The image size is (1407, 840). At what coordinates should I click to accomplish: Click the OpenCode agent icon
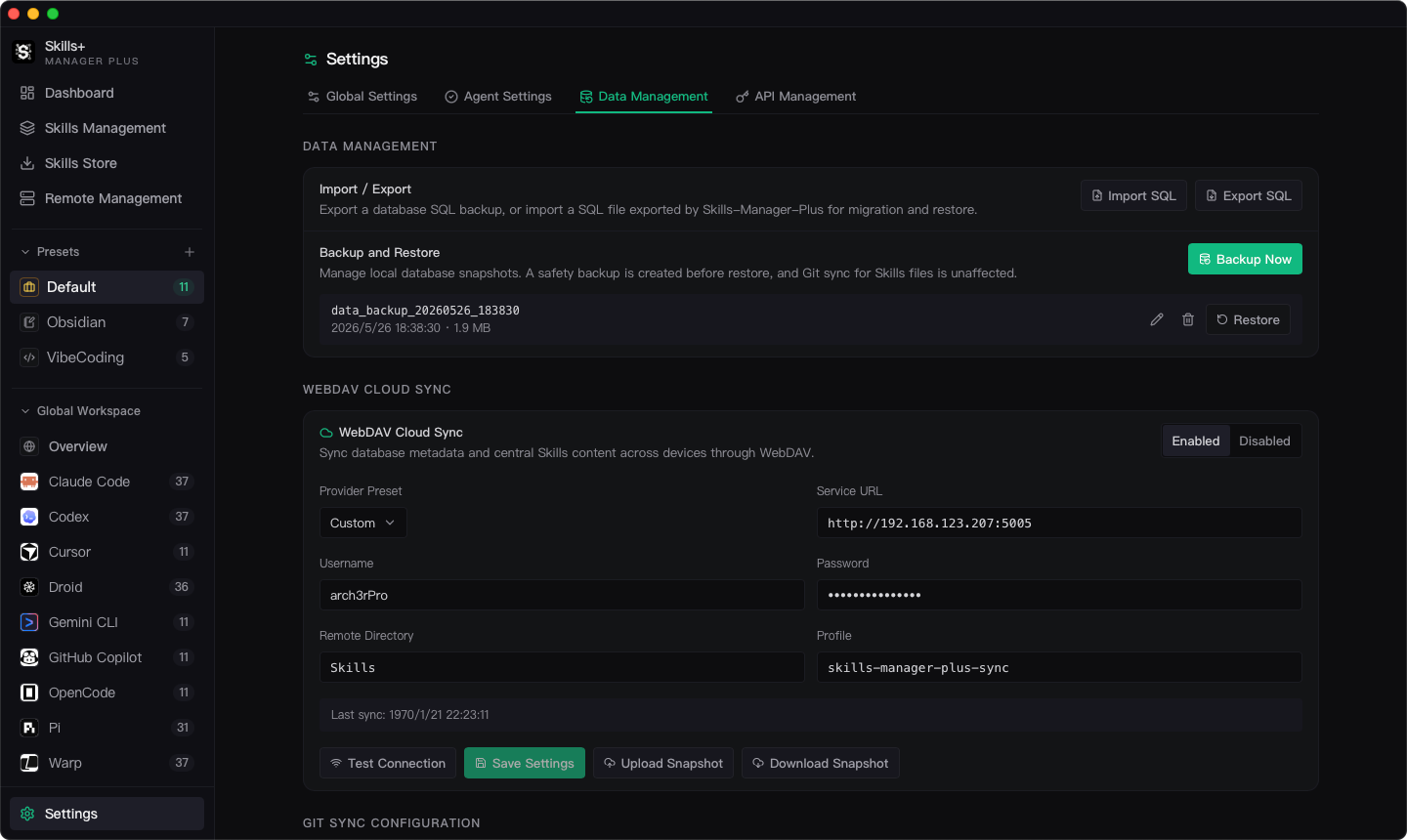[29, 693]
